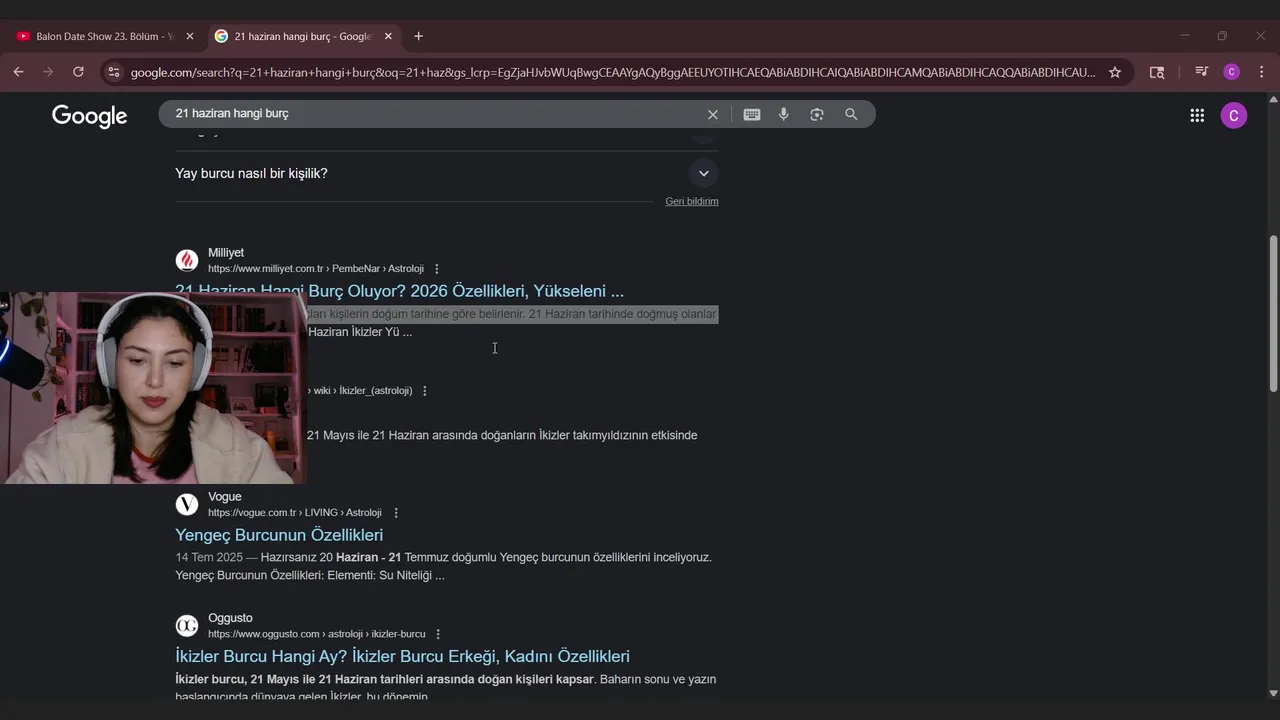Open the Google account avatar on page

pos(1234,115)
